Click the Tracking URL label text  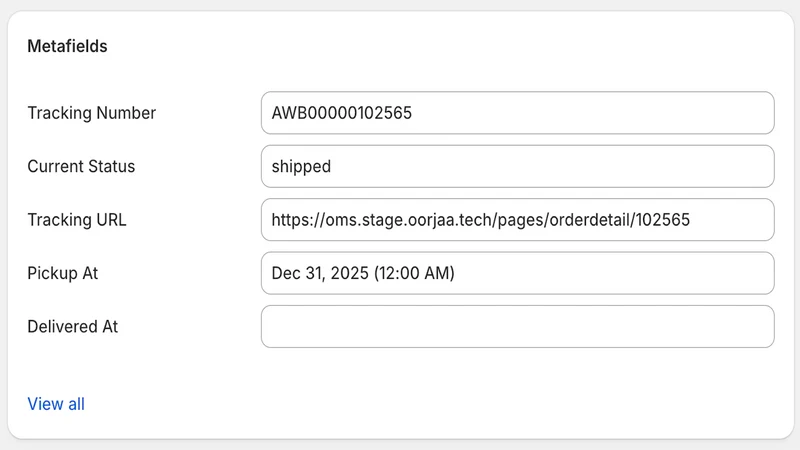pyautogui.click(x=77, y=220)
